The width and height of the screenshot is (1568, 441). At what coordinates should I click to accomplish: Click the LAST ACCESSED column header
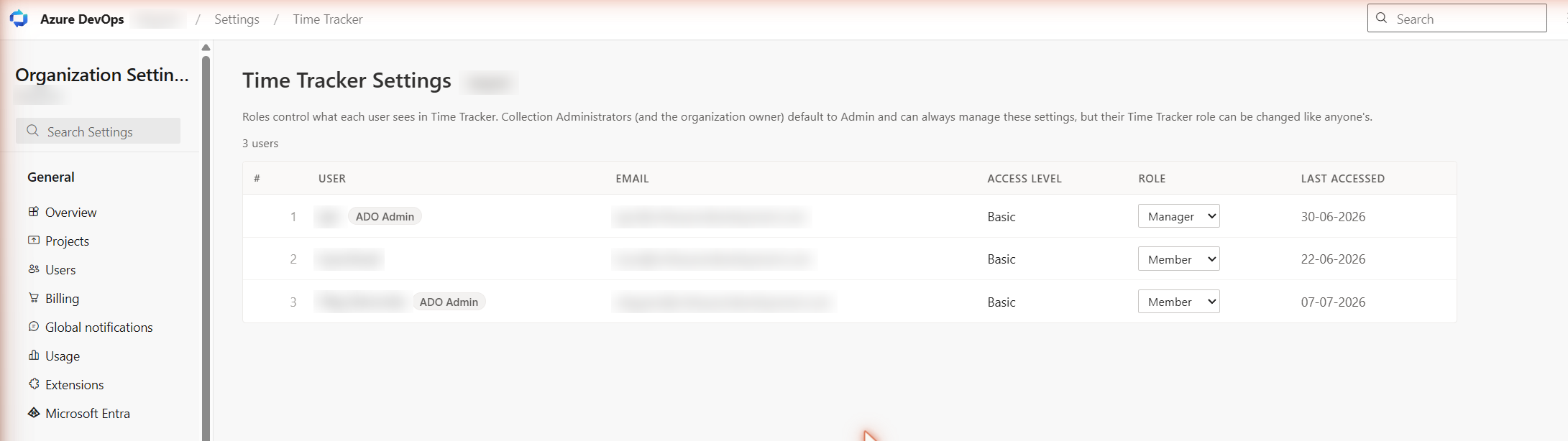[x=1342, y=178]
